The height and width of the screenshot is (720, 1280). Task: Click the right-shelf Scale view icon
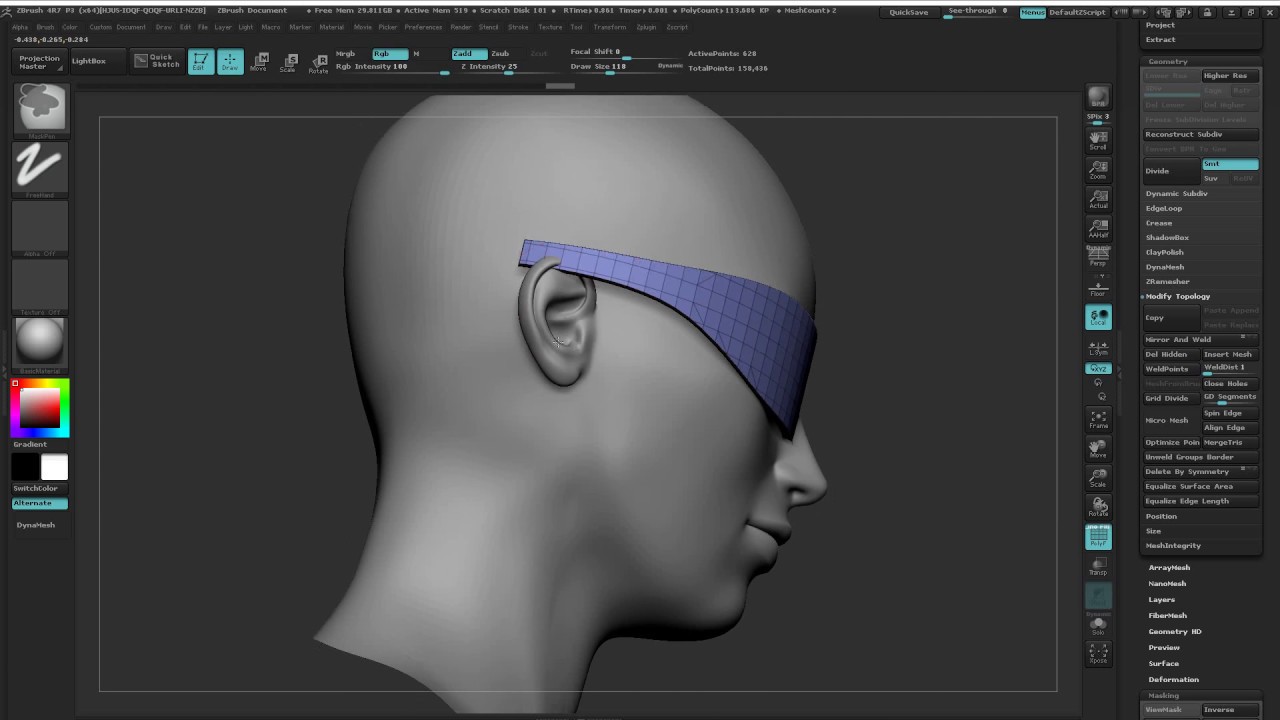(x=1098, y=478)
